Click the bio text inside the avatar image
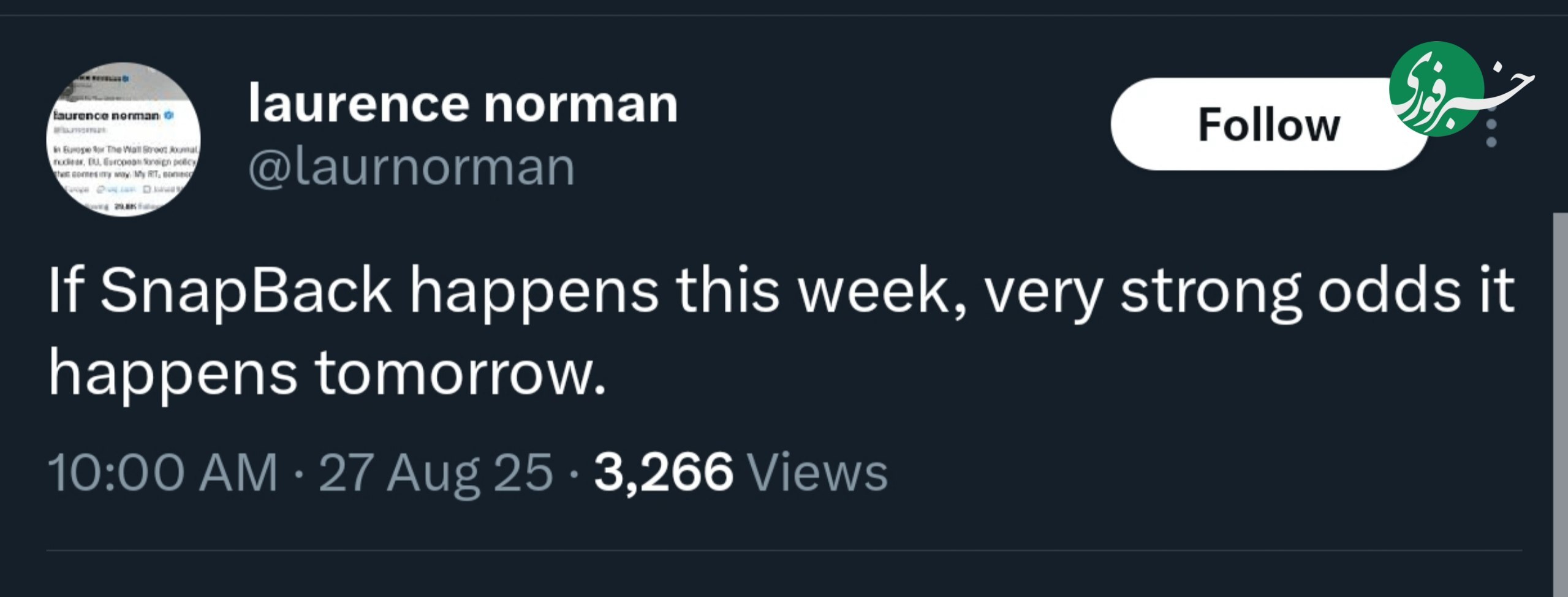Image resolution: width=1568 pixels, height=597 pixels. click(x=126, y=161)
